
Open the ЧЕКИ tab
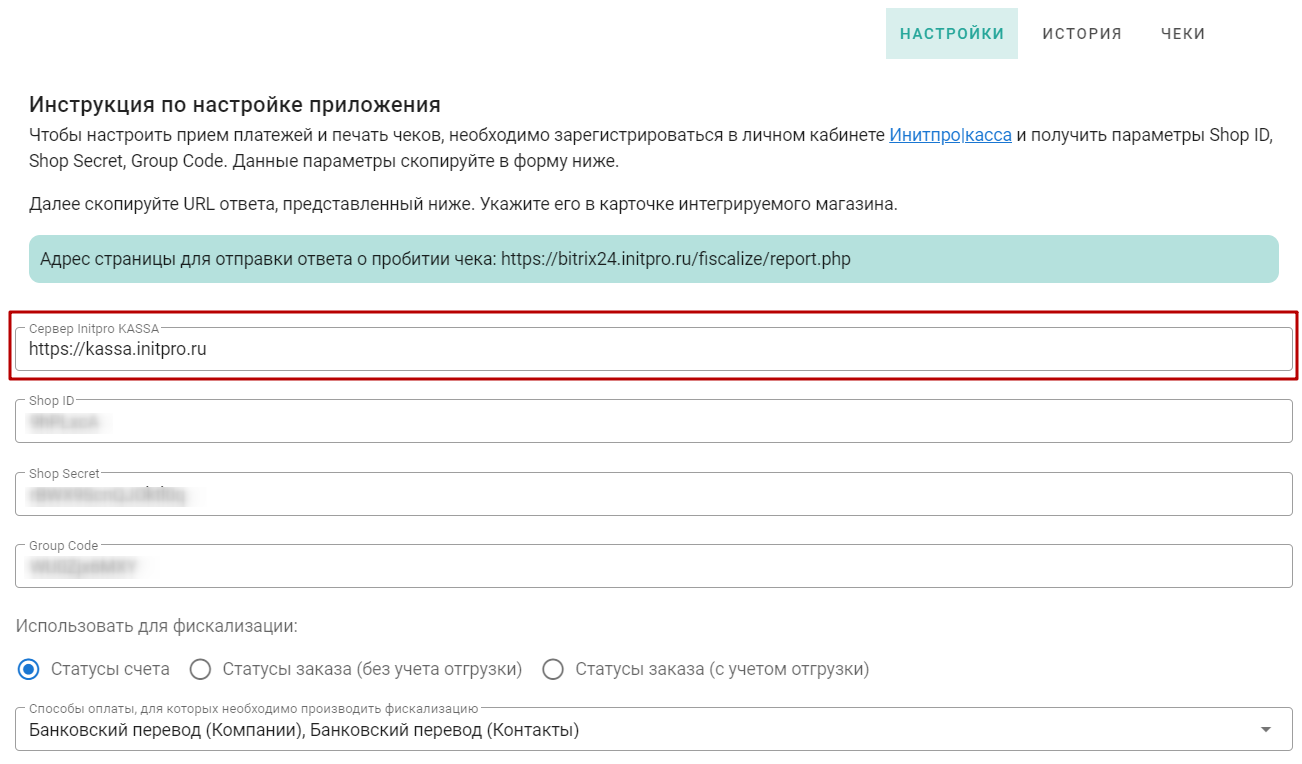(x=1183, y=34)
